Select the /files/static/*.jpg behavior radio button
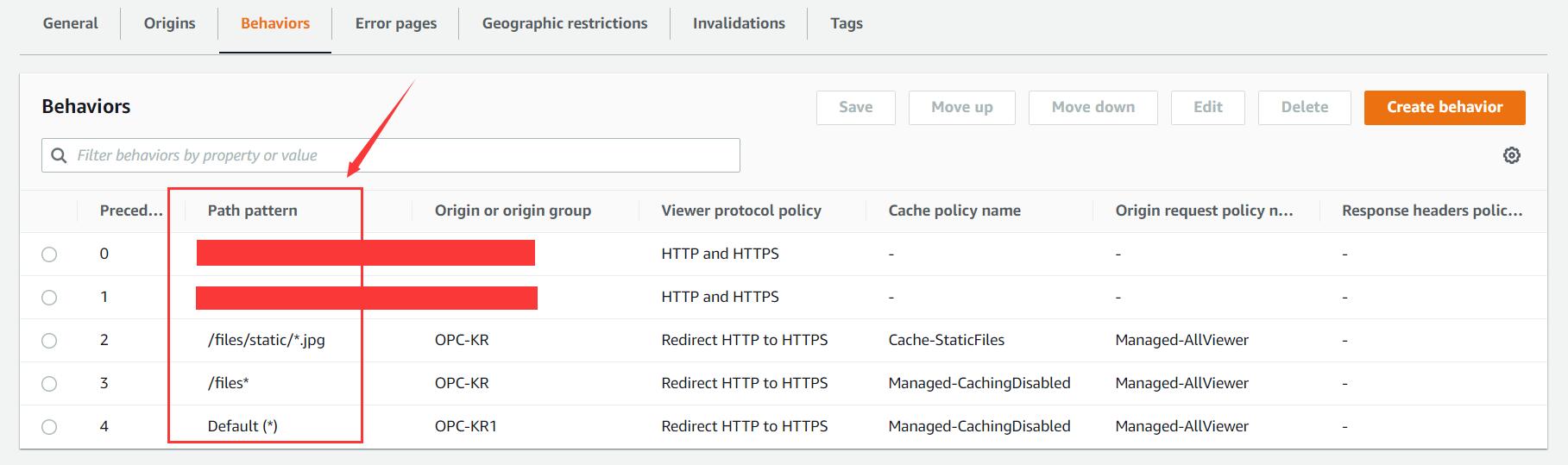The image size is (1568, 465). pos(49,341)
